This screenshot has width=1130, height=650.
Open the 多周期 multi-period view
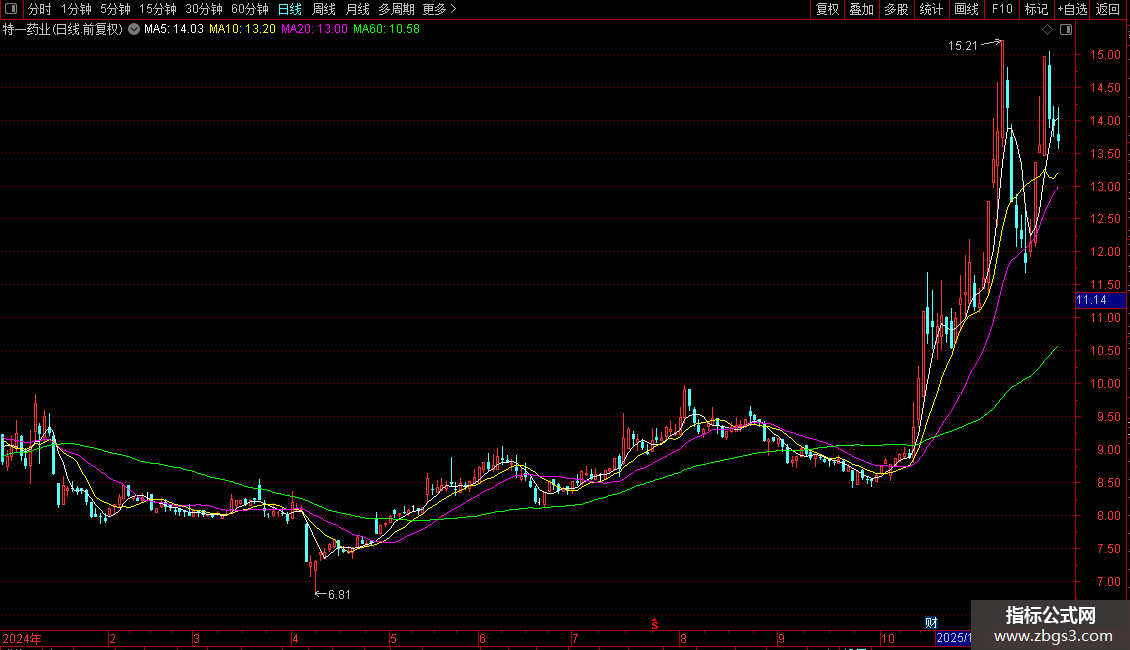(396, 9)
